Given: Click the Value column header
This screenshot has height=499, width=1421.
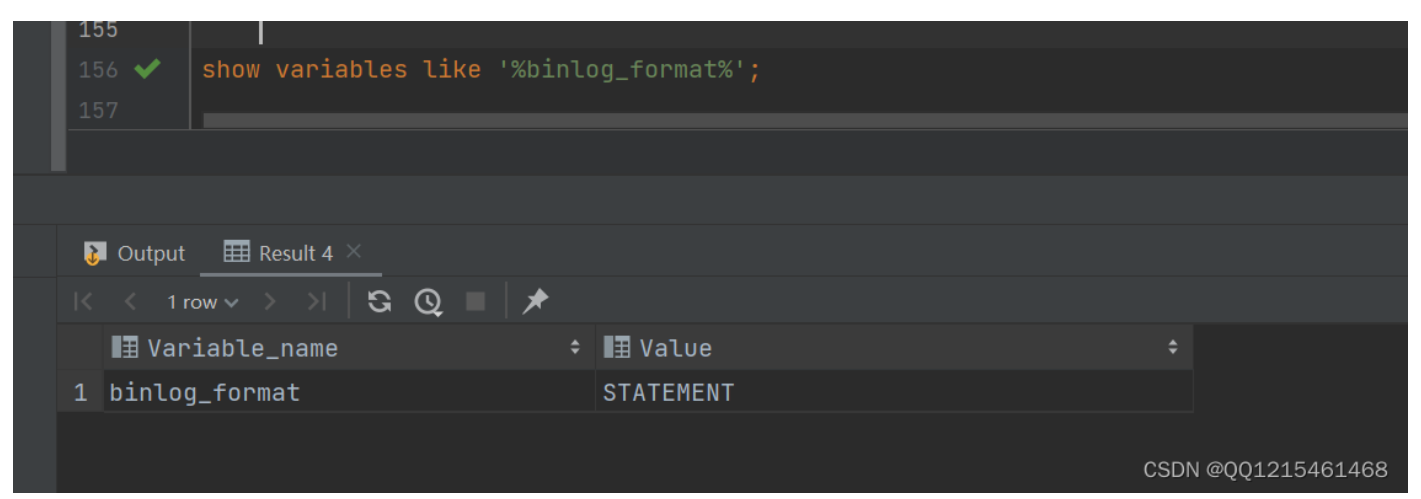Looking at the screenshot, I should [x=675, y=348].
